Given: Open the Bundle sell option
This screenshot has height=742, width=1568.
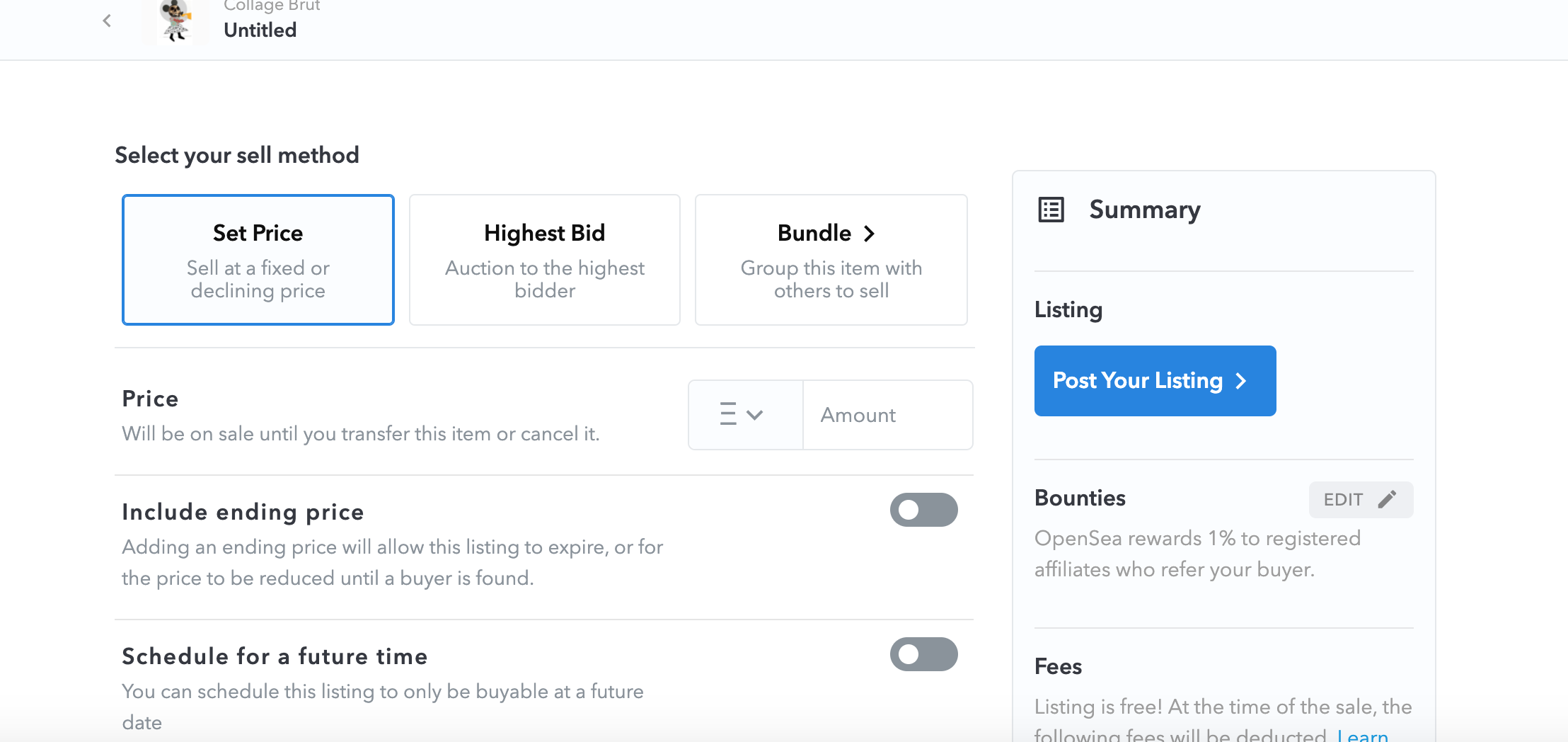Looking at the screenshot, I should (x=831, y=260).
